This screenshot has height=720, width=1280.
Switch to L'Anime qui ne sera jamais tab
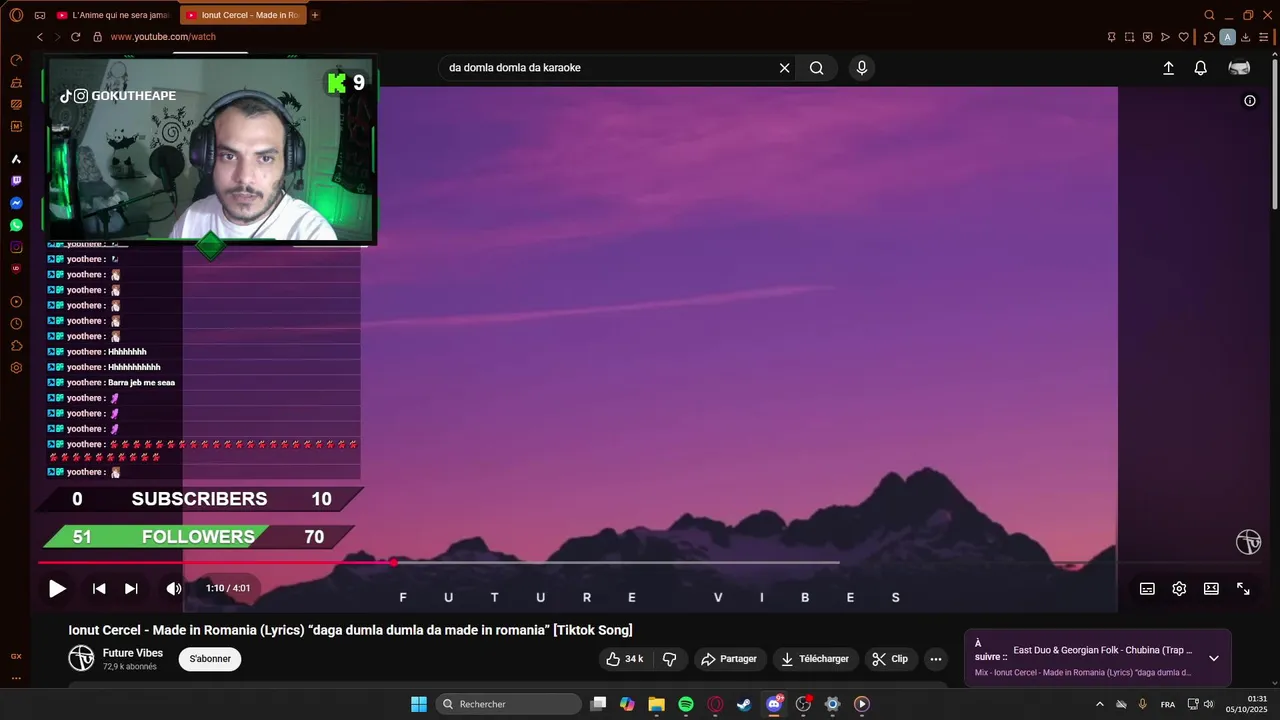tap(113, 15)
